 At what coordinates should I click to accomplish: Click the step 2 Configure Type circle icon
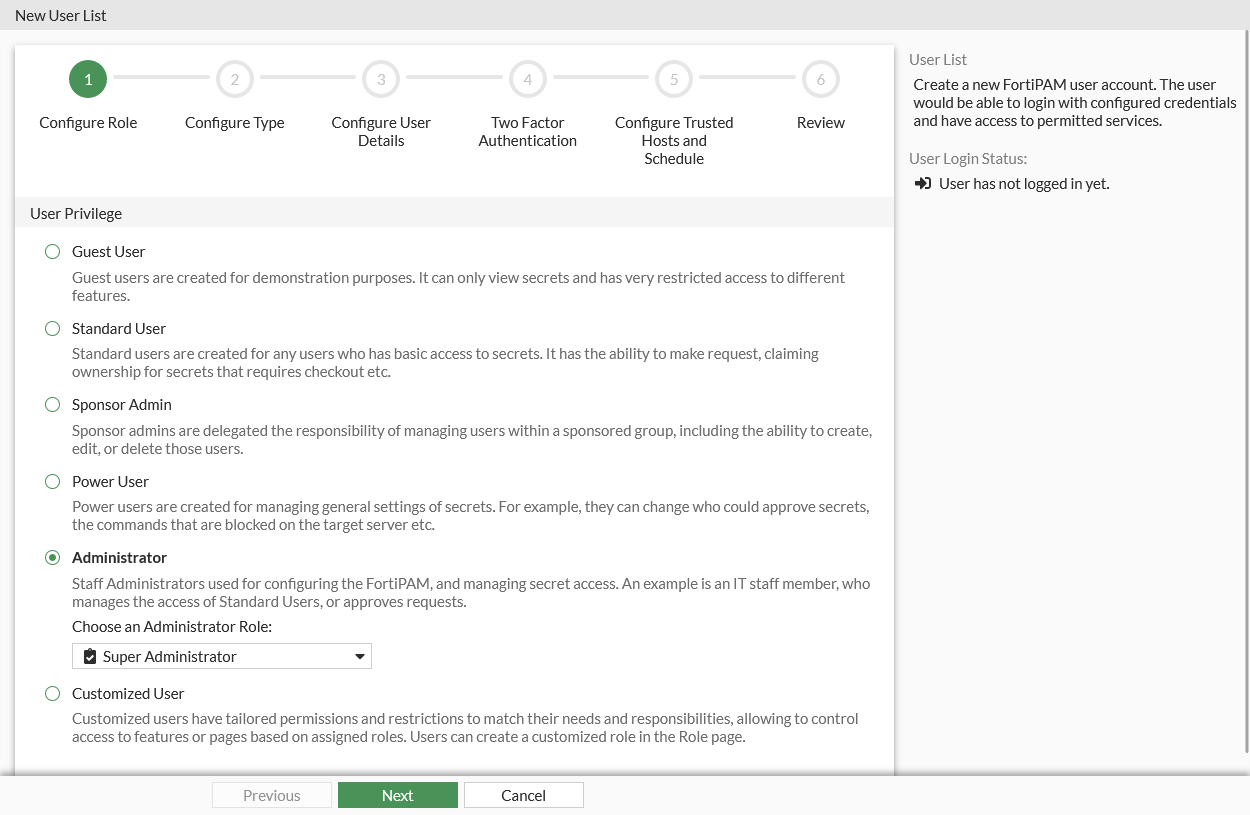pyautogui.click(x=234, y=79)
